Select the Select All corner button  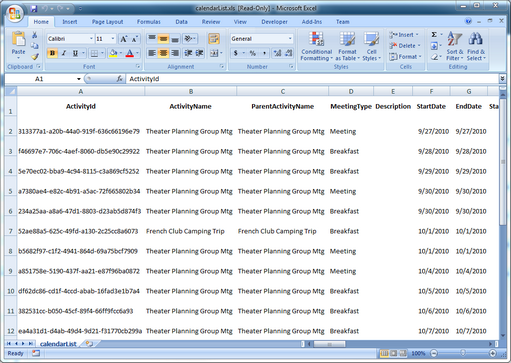[x=11, y=91]
